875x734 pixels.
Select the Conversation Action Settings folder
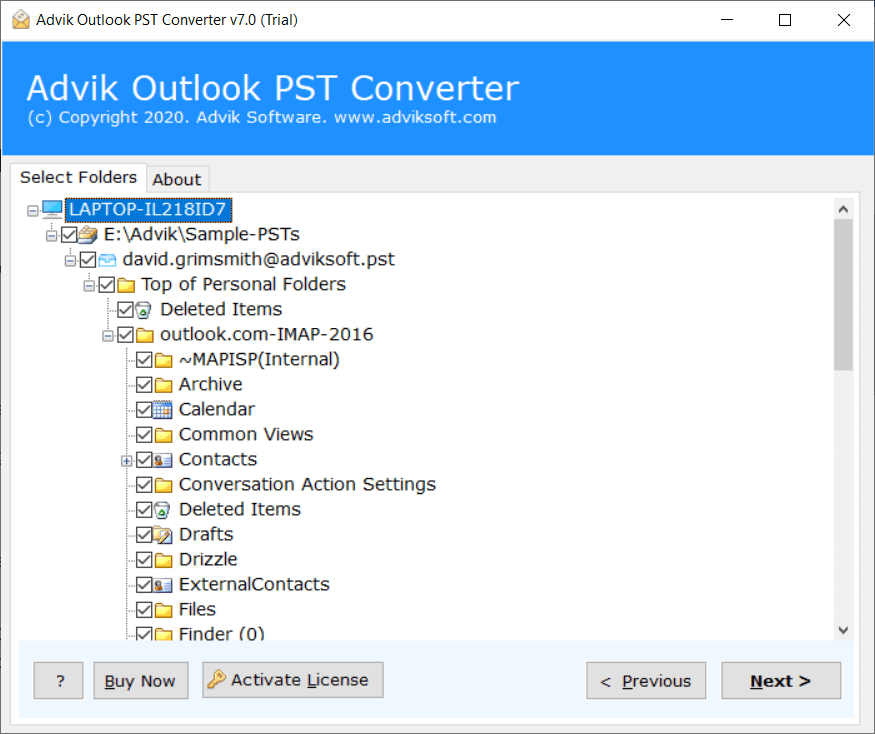click(x=306, y=484)
